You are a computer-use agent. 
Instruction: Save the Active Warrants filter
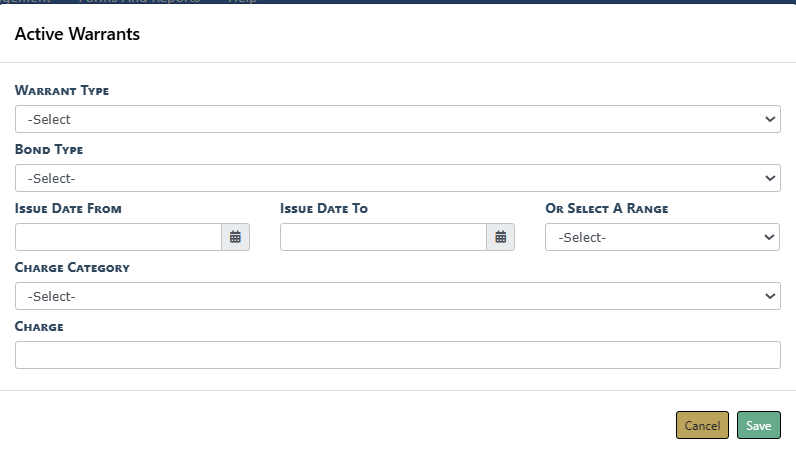click(758, 425)
